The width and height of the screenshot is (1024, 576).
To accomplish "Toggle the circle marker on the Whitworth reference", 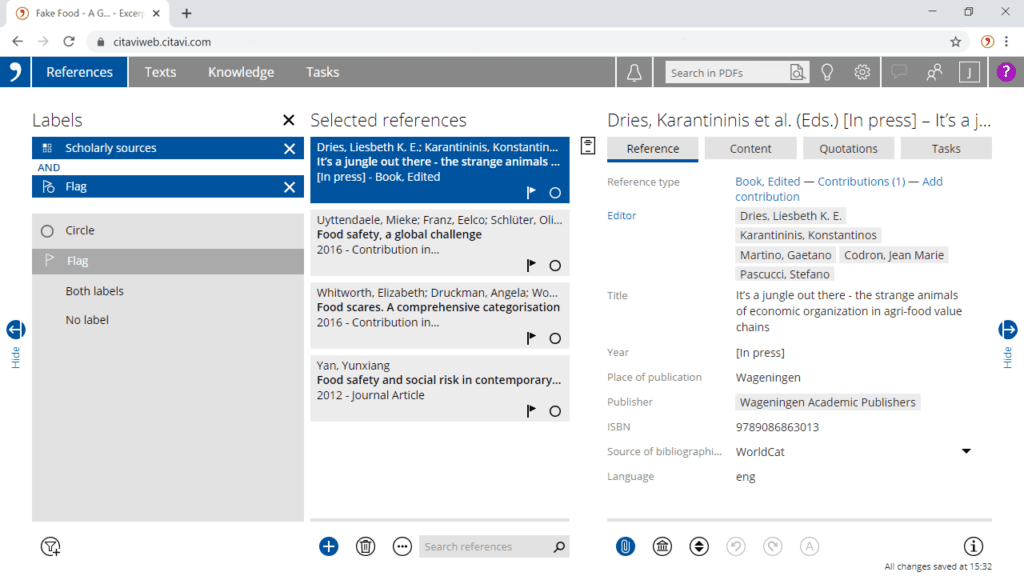I will [x=555, y=337].
